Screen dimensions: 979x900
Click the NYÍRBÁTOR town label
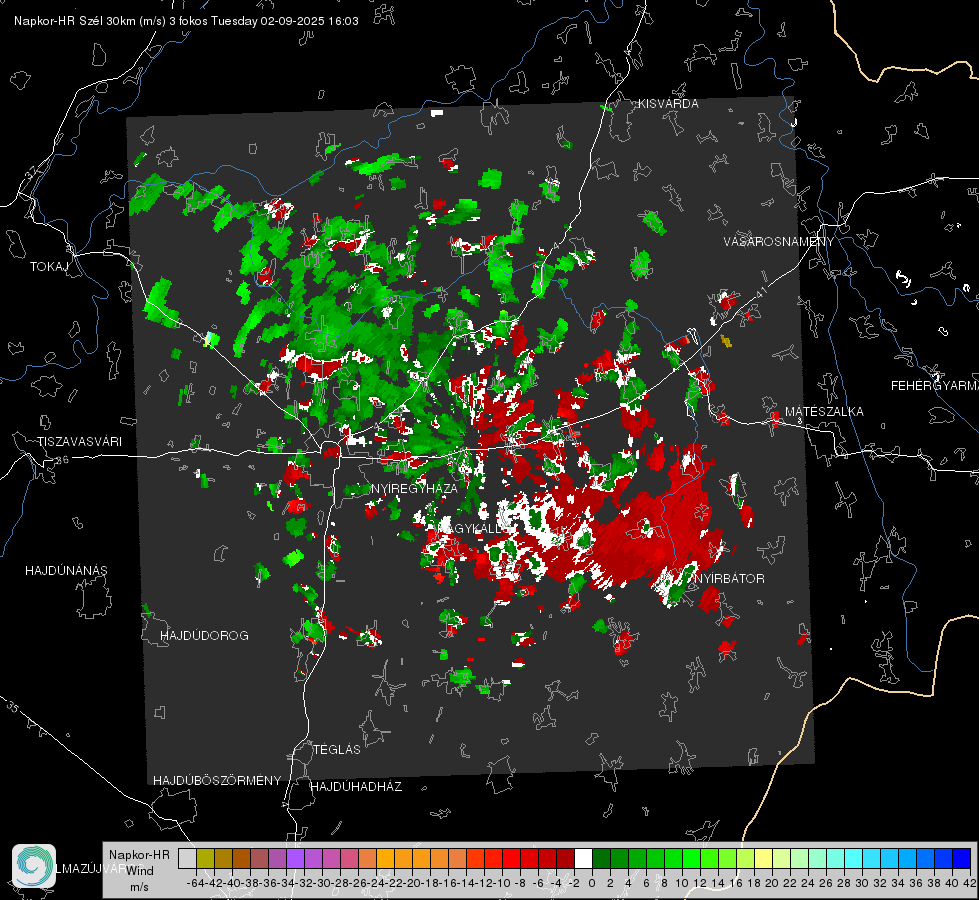(x=729, y=578)
